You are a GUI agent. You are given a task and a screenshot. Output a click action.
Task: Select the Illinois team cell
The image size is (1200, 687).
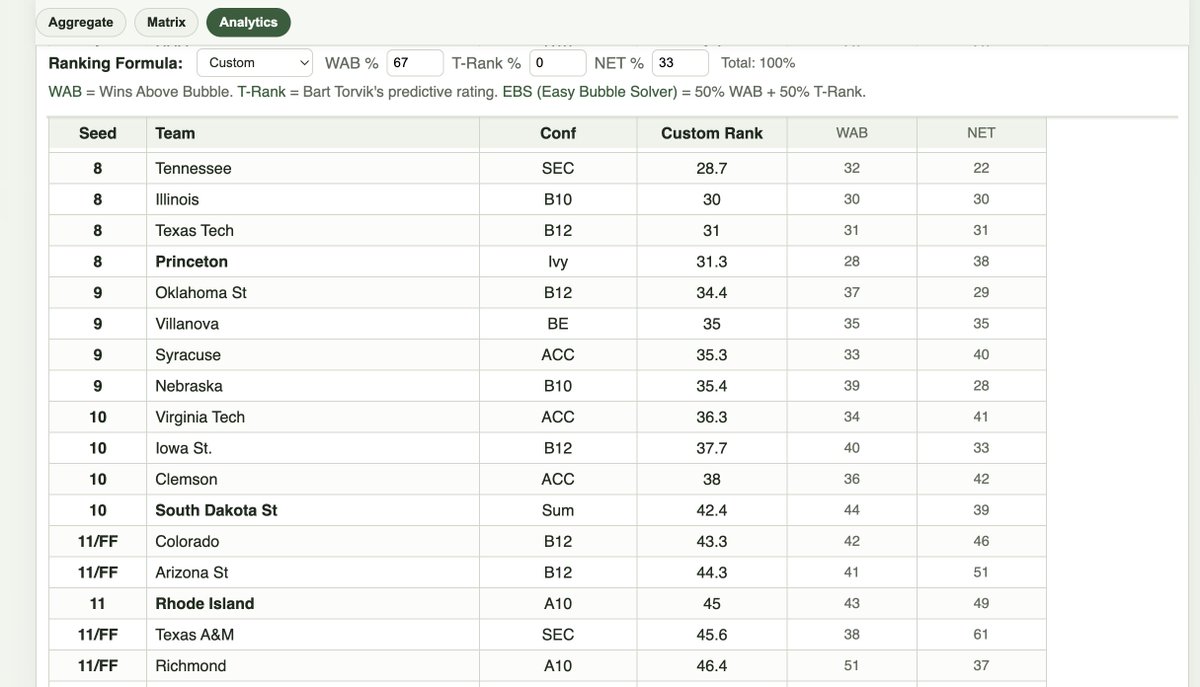[313, 199]
